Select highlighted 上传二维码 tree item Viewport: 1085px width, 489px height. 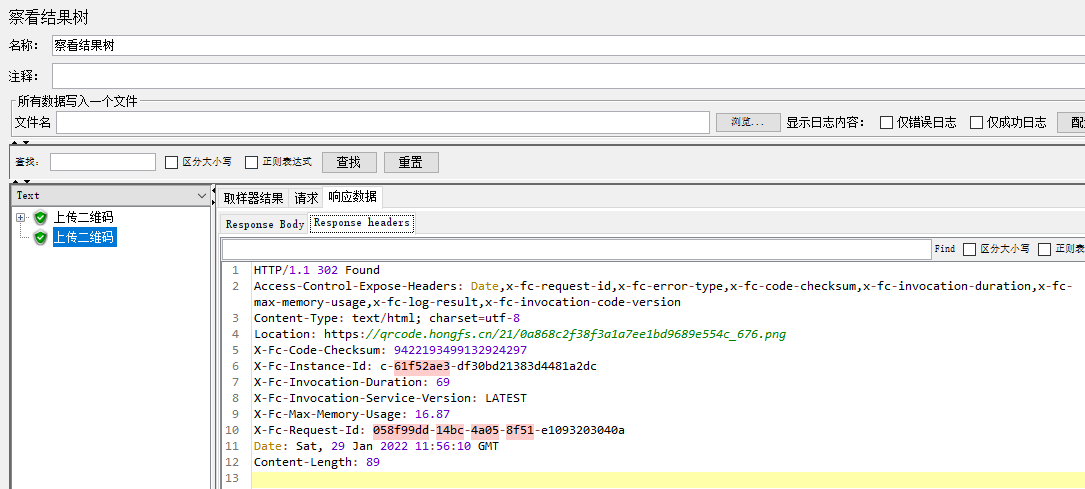click(x=84, y=237)
